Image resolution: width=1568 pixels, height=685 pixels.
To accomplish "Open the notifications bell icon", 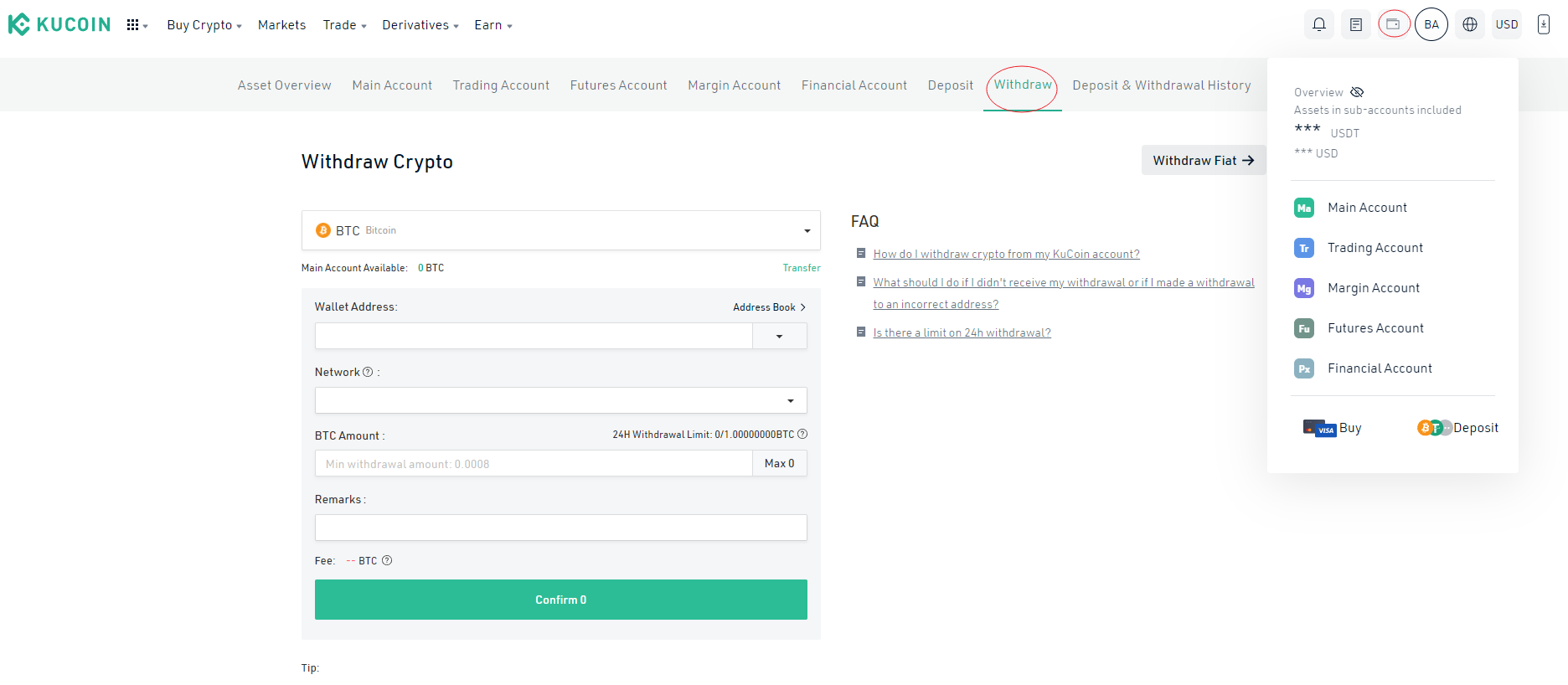I will point(1319,24).
